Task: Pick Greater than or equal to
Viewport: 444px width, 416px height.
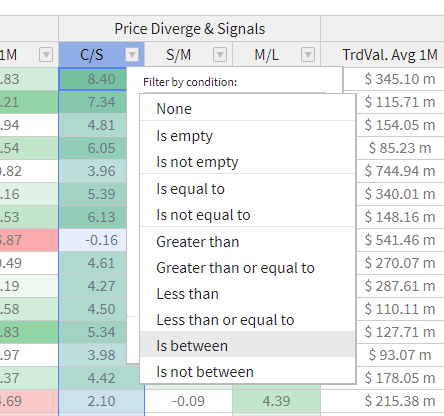Action: pos(248,268)
